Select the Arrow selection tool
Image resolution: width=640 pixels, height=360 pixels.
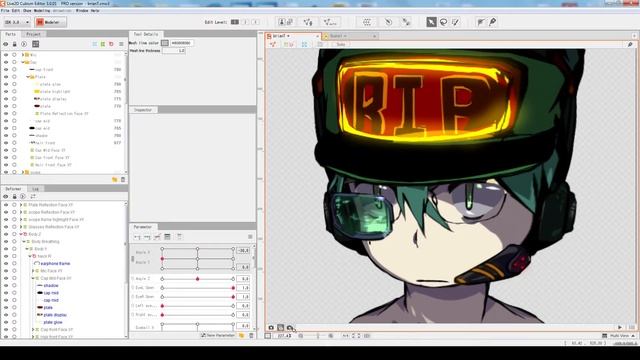click(431, 22)
